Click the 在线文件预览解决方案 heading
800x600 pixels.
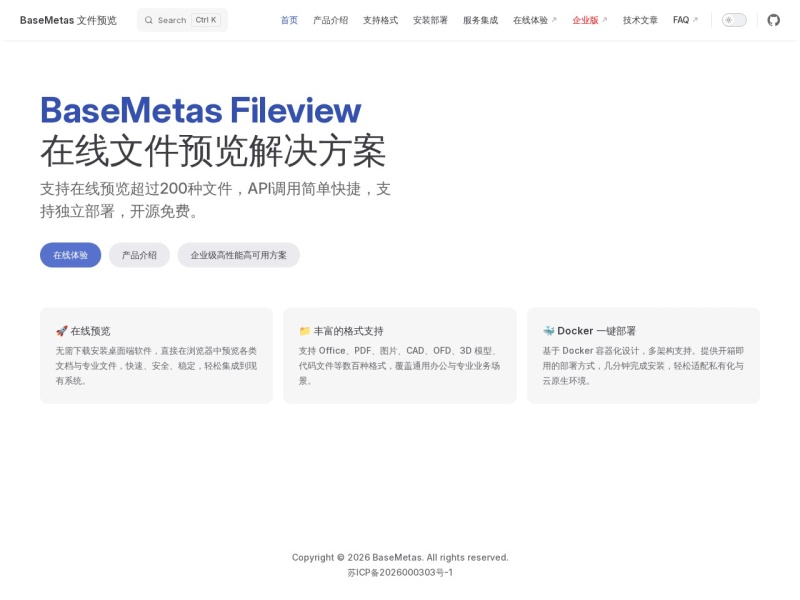coord(213,151)
